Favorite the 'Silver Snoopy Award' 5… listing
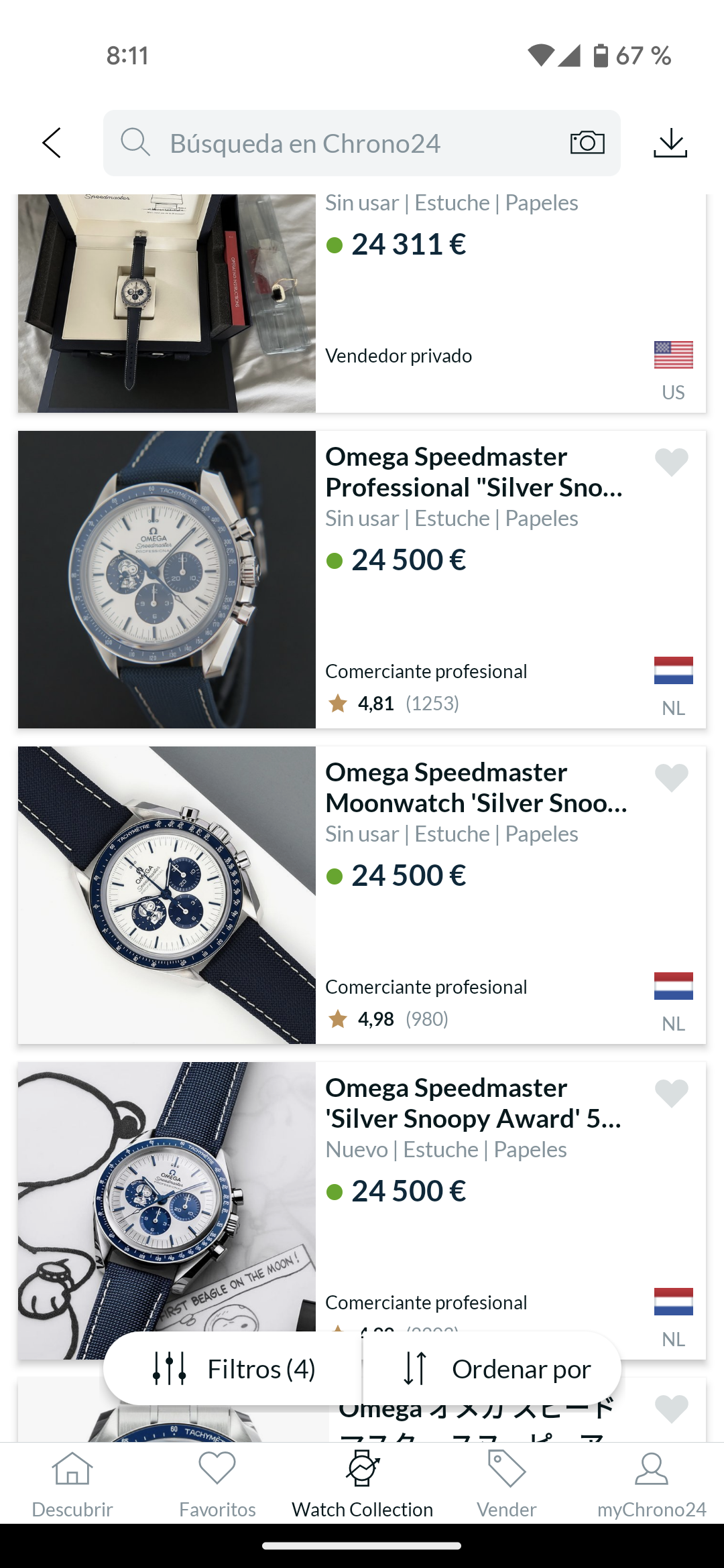The height and width of the screenshot is (1568, 724). pyautogui.click(x=672, y=1093)
